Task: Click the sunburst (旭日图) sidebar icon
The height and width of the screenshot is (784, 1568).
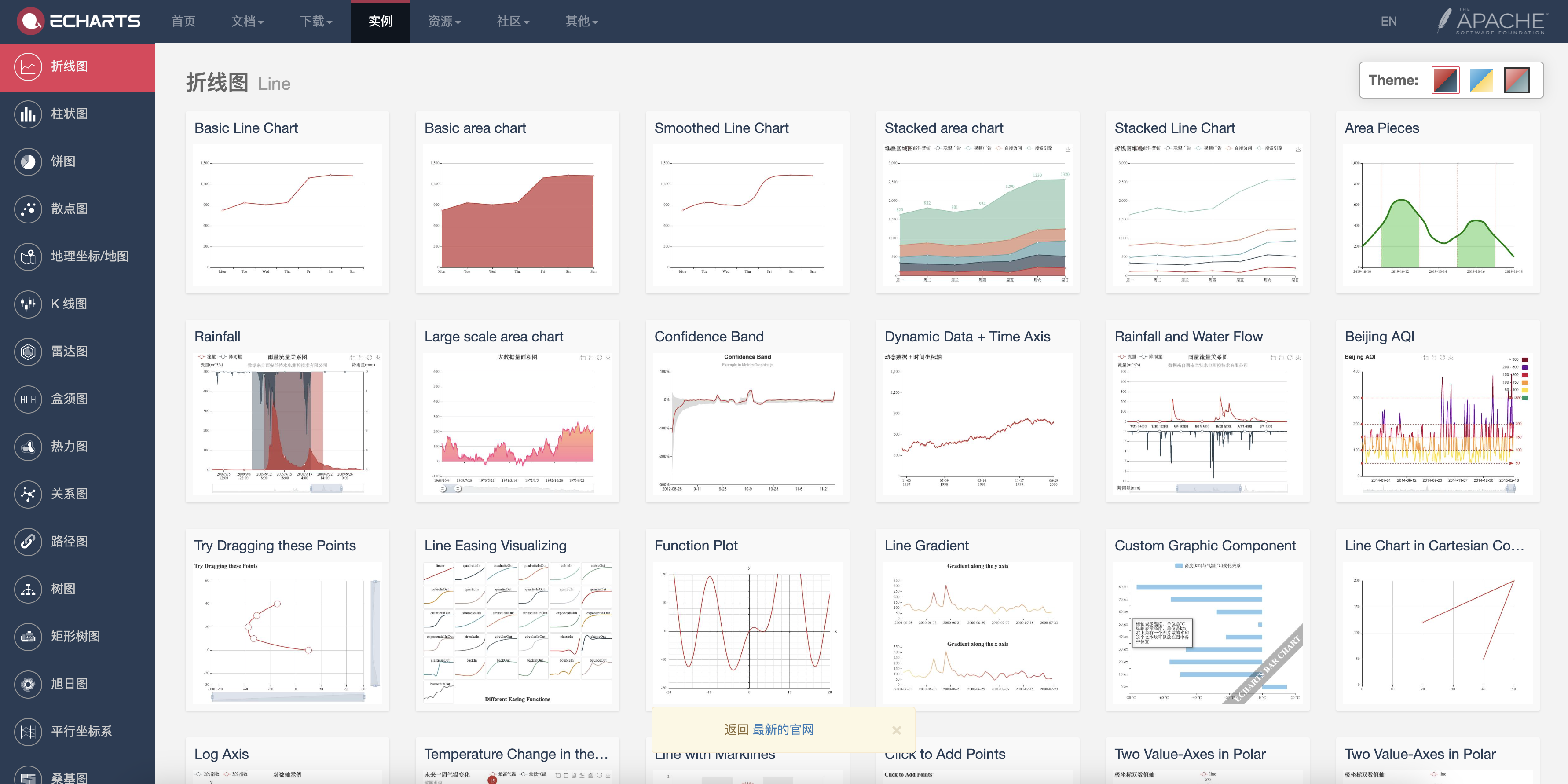Action: [28, 684]
